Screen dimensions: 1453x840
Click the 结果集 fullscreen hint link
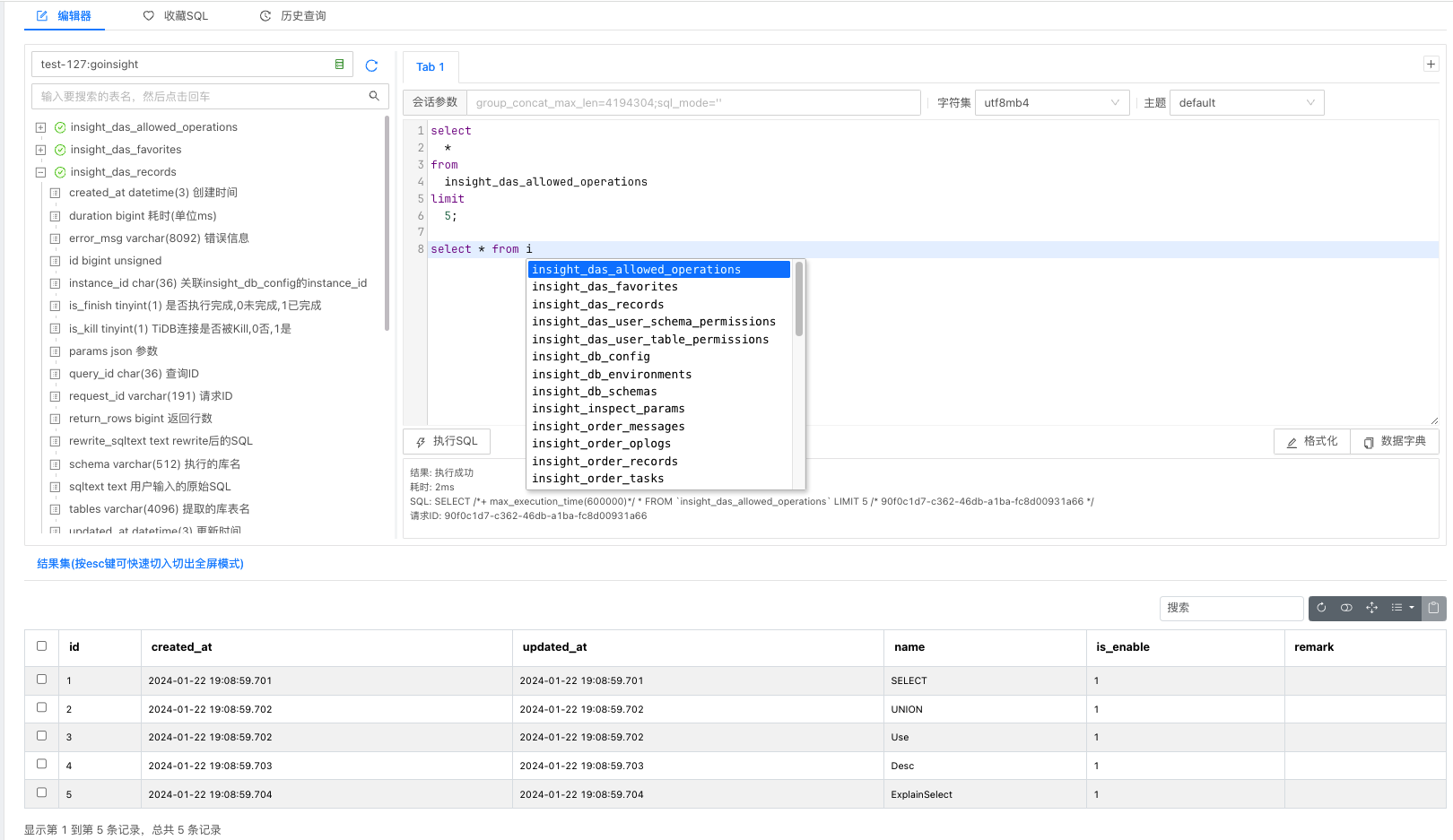coord(140,564)
